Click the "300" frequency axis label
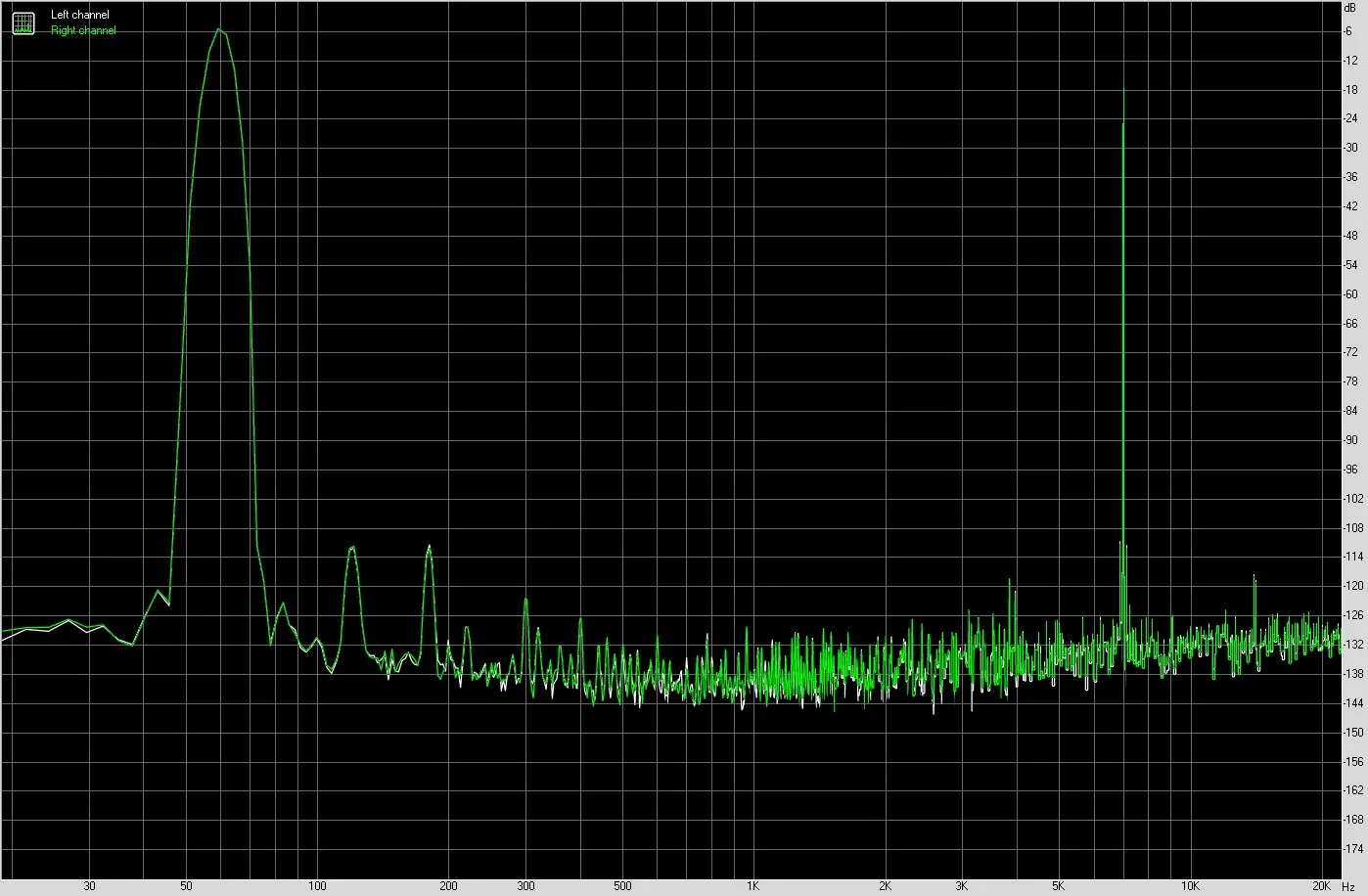Viewport: 1368px width, 896px height. coord(525,886)
